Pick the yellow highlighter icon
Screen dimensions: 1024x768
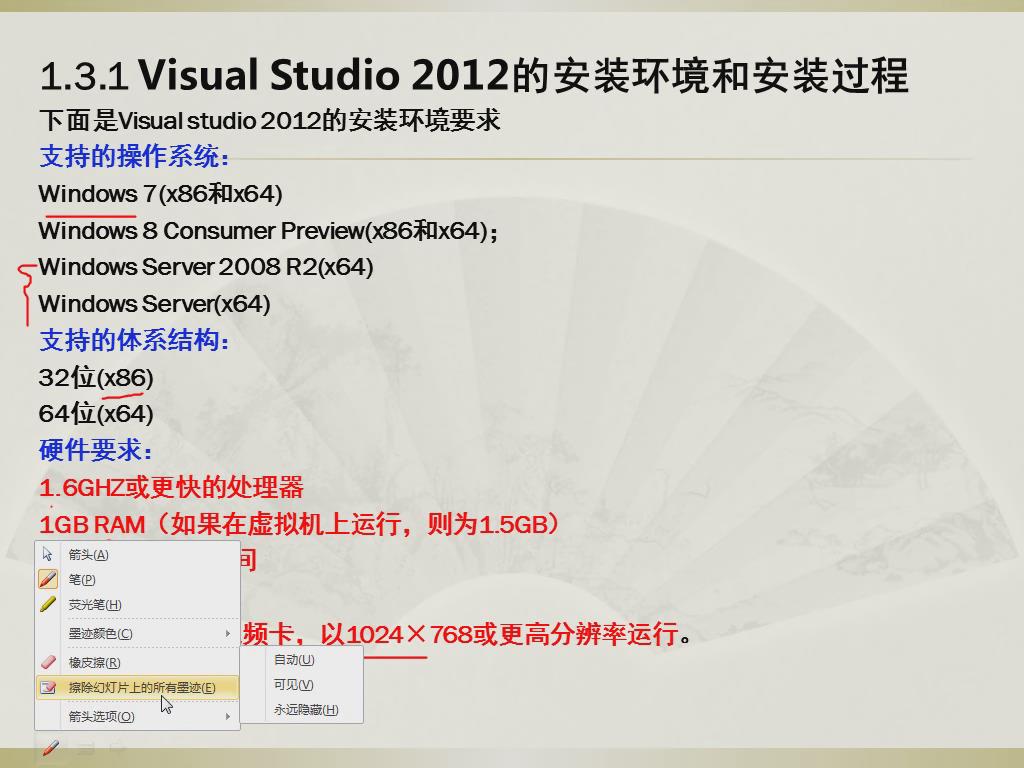48,604
